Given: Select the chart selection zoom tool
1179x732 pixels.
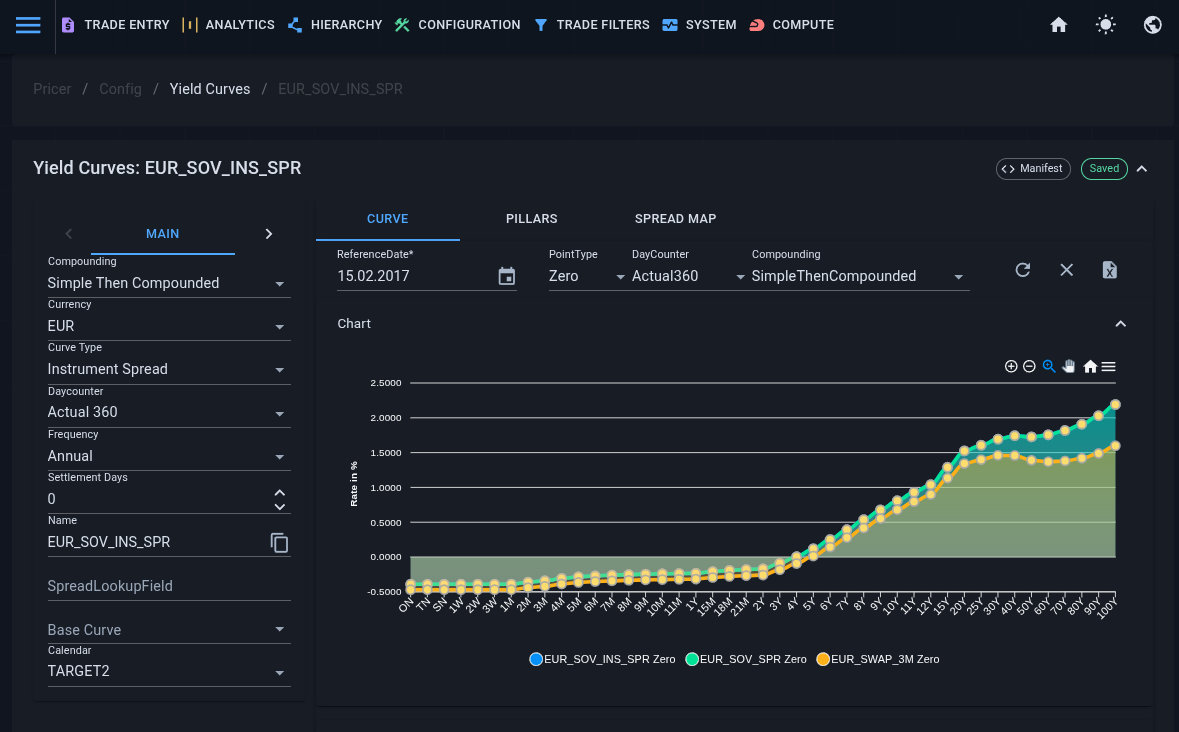Looking at the screenshot, I should point(1049,366).
